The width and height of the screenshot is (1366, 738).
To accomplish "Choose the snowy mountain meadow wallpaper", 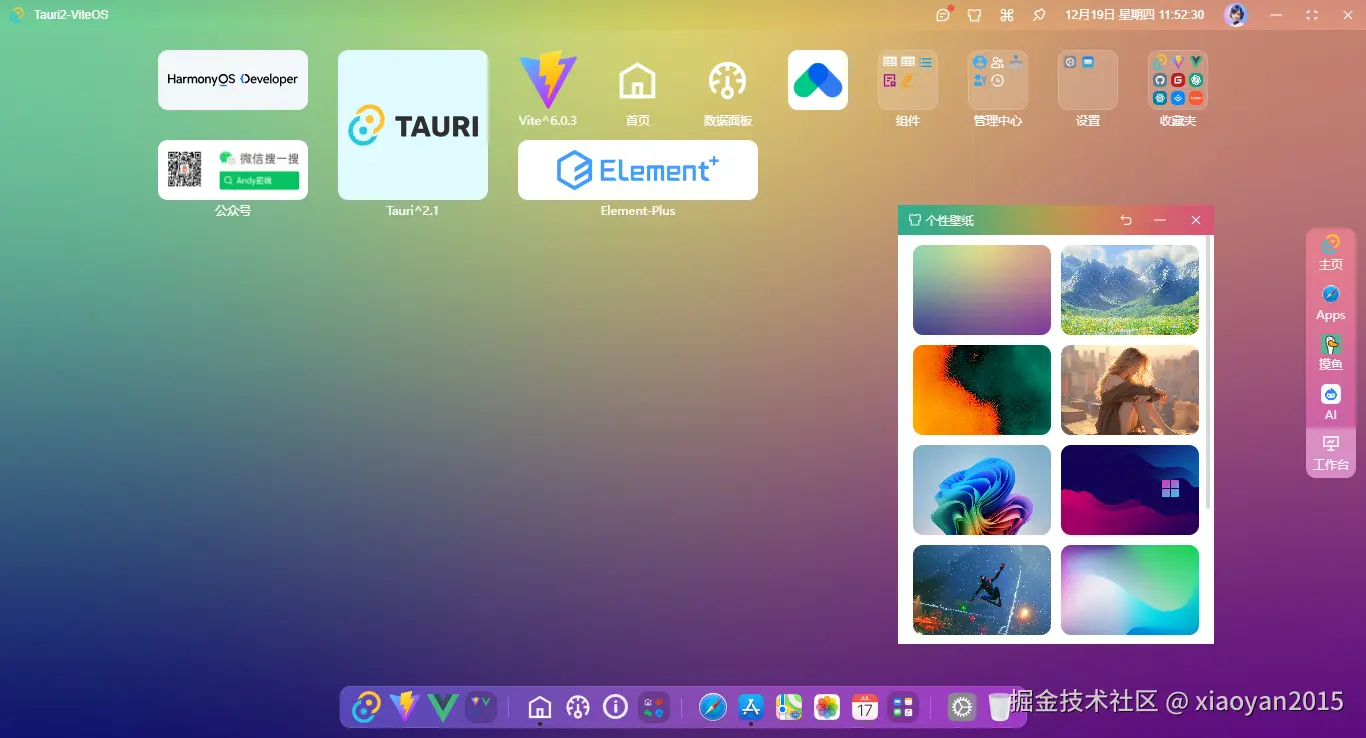I will click(1129, 290).
